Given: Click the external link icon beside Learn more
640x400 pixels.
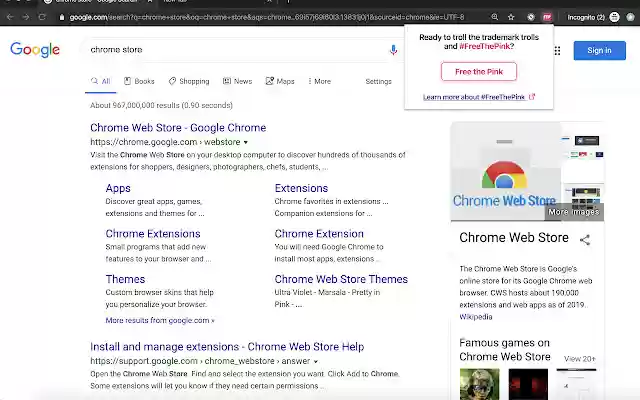Looking at the screenshot, I should [x=532, y=97].
